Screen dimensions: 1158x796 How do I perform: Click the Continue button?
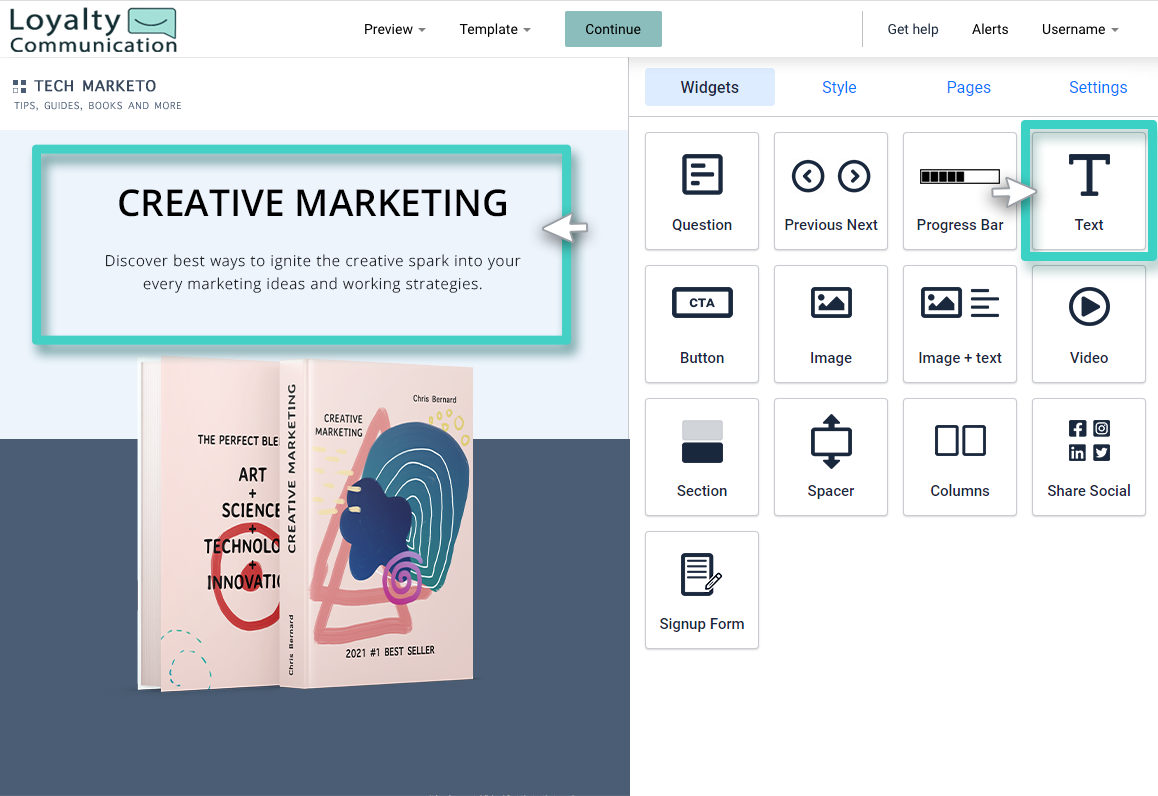pyautogui.click(x=613, y=29)
